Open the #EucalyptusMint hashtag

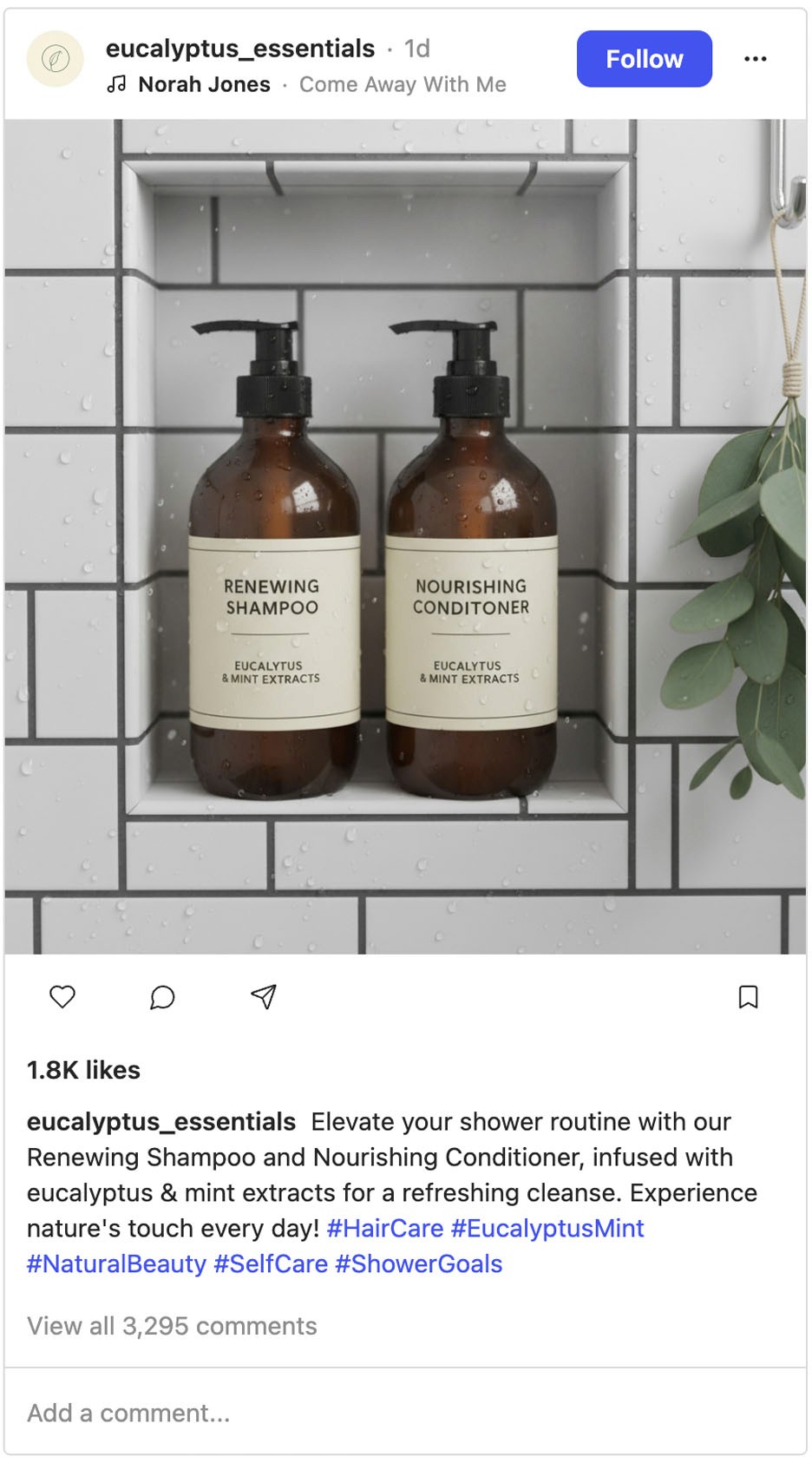click(x=547, y=1228)
